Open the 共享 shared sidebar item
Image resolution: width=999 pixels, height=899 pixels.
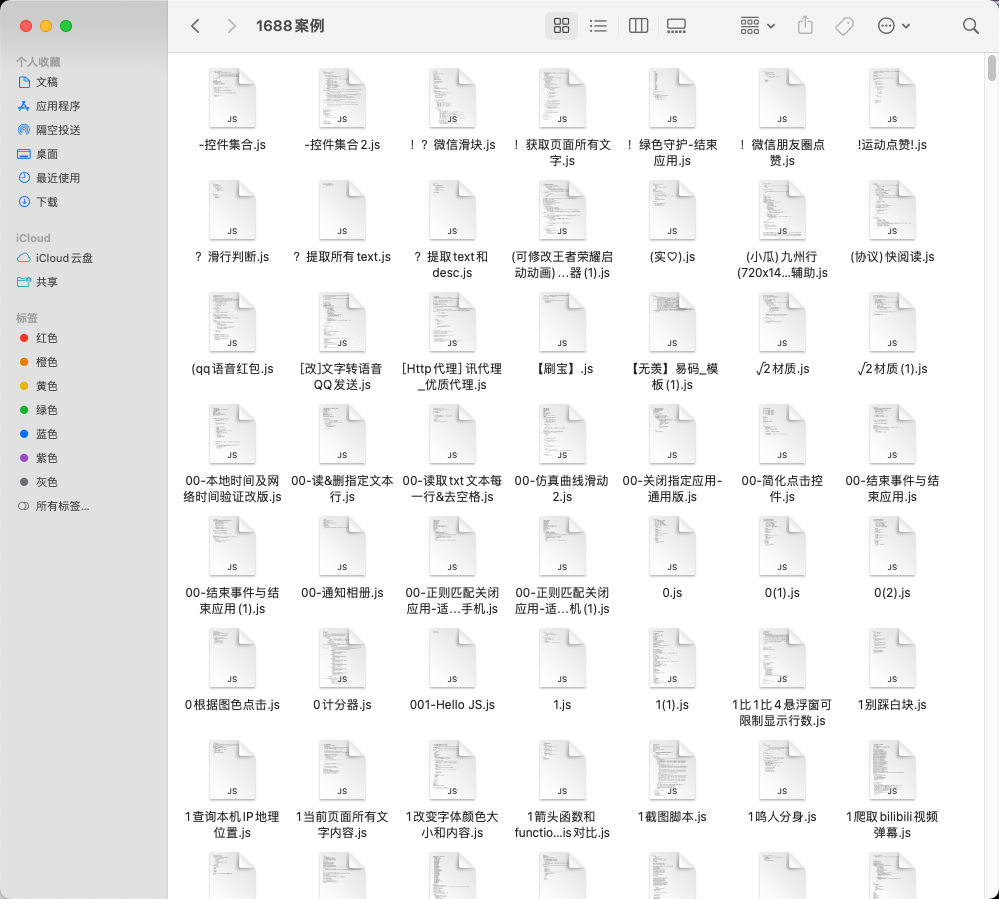pyautogui.click(x=46, y=282)
